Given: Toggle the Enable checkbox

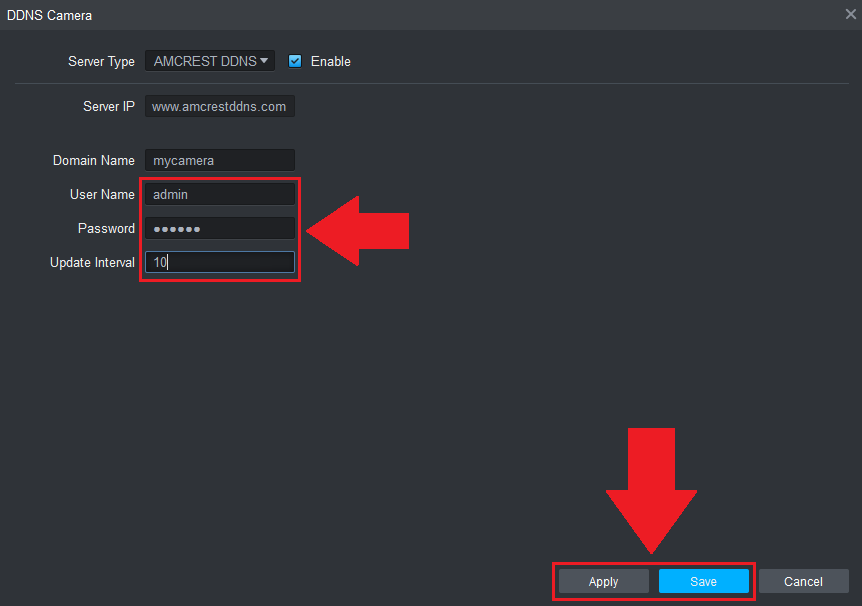Looking at the screenshot, I should (295, 61).
